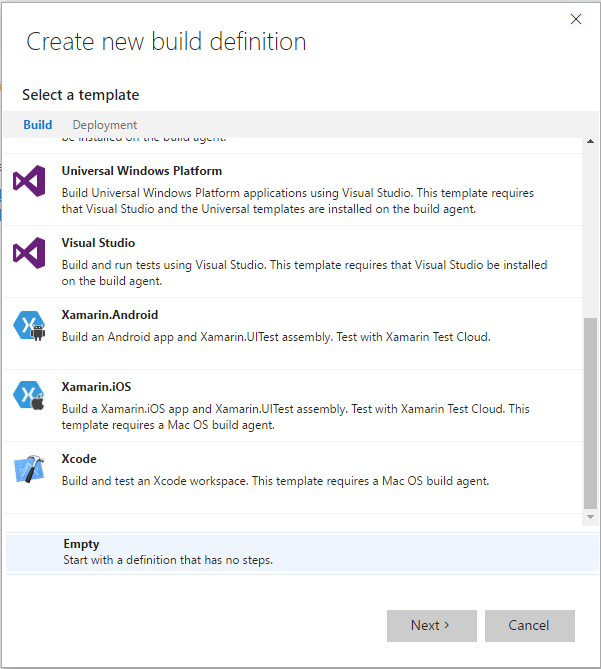Click the Universal Windows Platform description text
The height and width of the screenshot is (669, 601).
pyautogui.click(x=298, y=201)
